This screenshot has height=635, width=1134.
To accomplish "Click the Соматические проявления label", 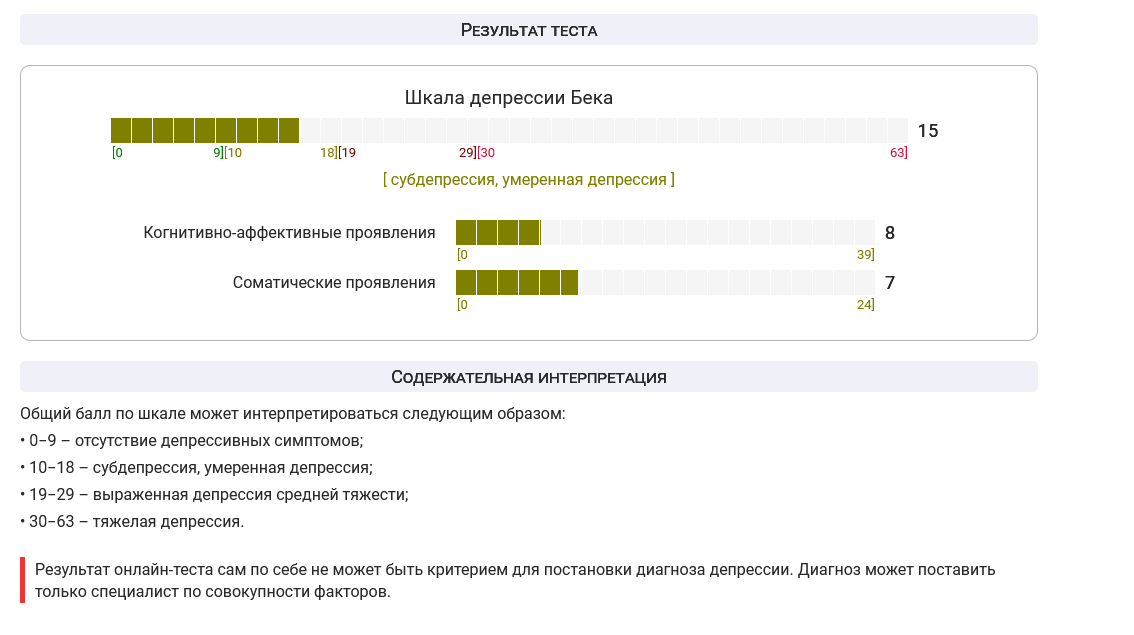I will (x=334, y=283).
